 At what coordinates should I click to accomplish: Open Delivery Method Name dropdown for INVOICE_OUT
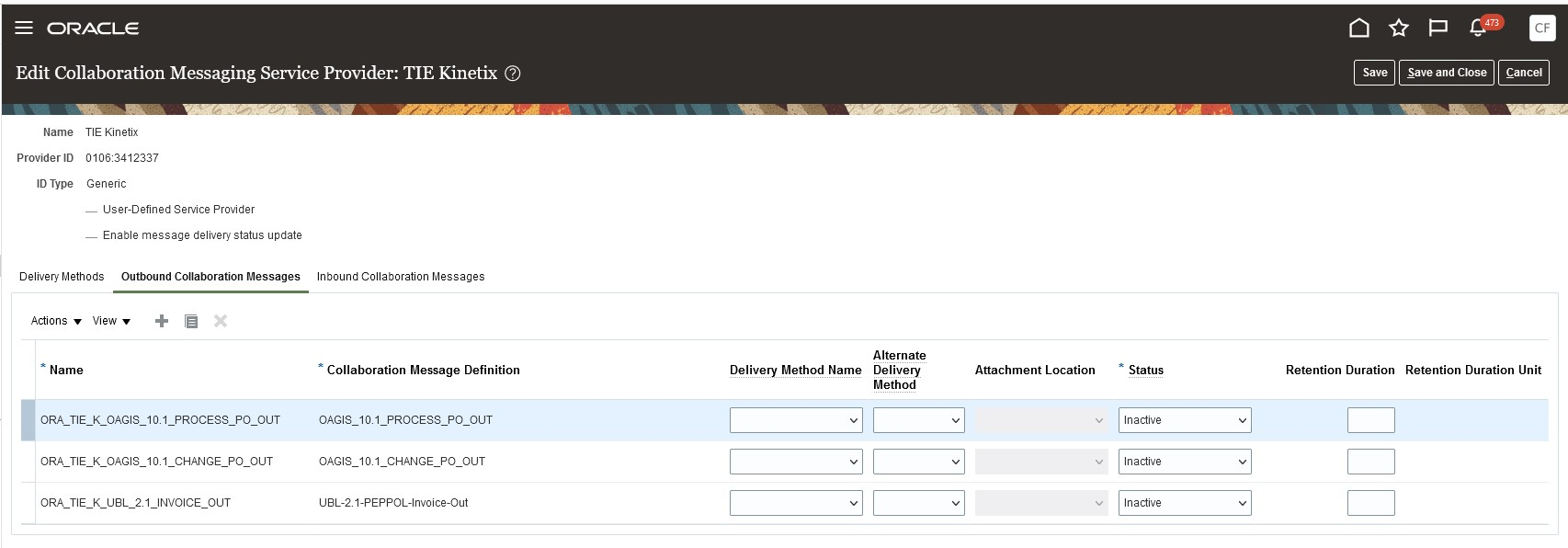[796, 503]
